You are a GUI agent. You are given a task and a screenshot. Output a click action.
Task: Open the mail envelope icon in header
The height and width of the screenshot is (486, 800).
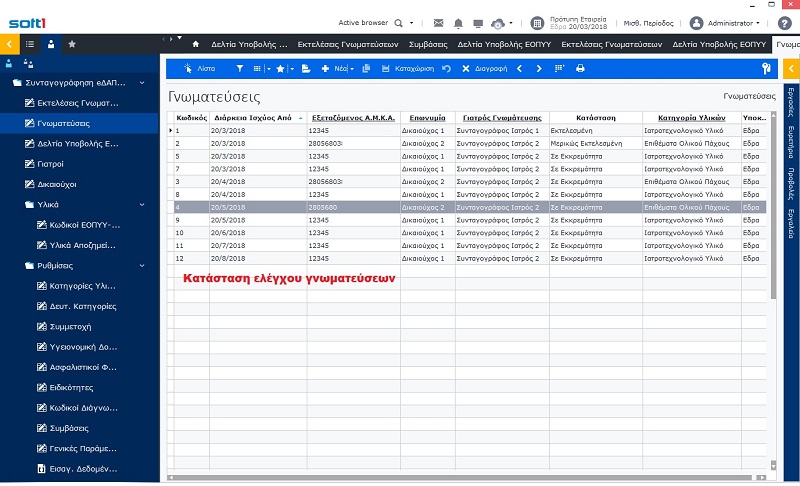pyautogui.click(x=438, y=23)
